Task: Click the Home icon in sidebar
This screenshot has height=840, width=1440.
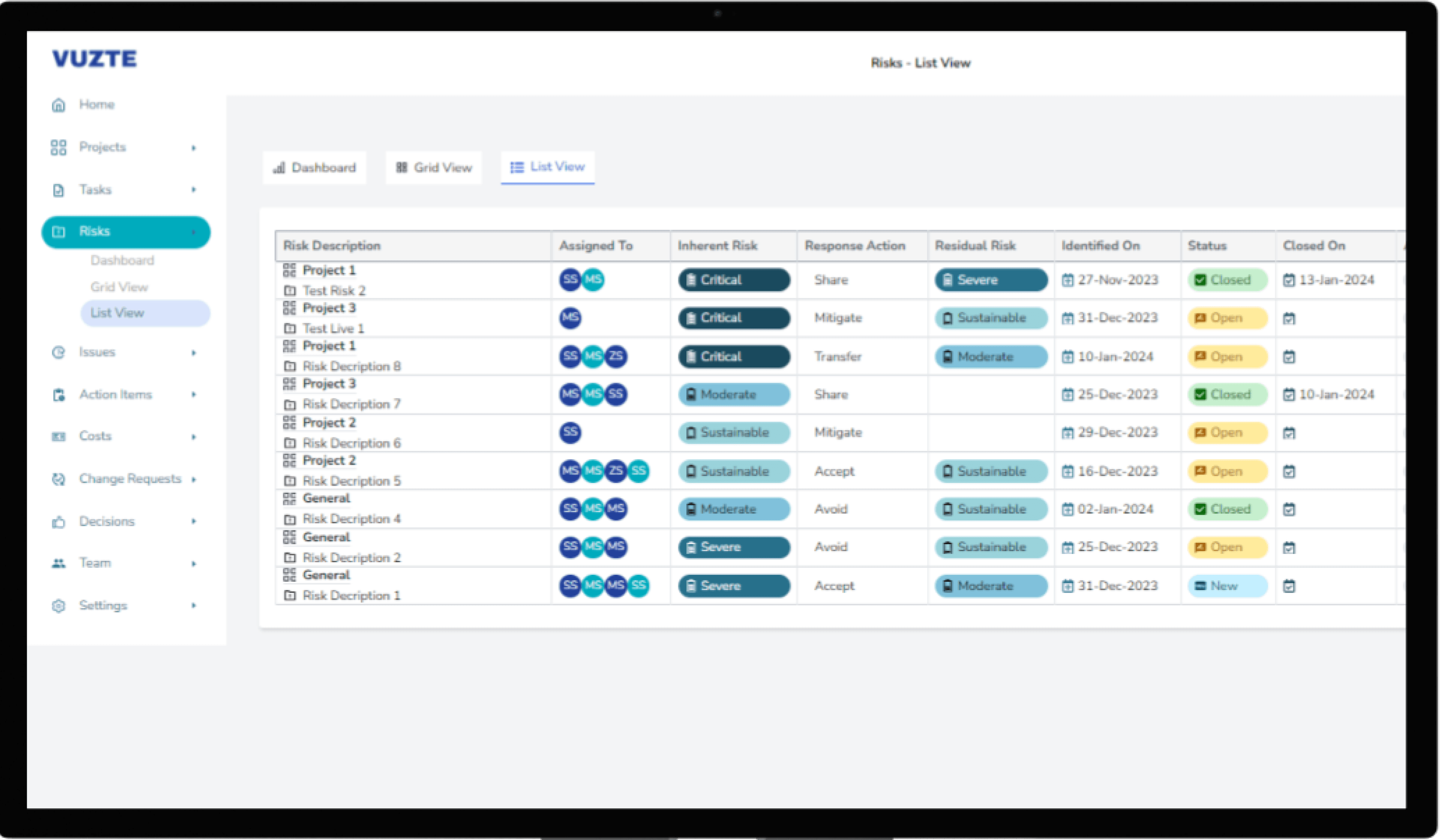Action: click(x=58, y=105)
